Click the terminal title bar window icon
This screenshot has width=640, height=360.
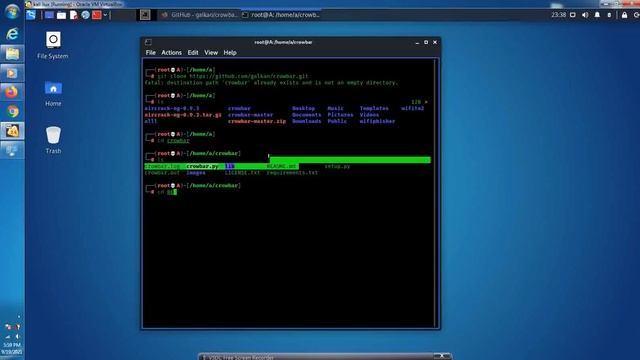tap(148, 42)
